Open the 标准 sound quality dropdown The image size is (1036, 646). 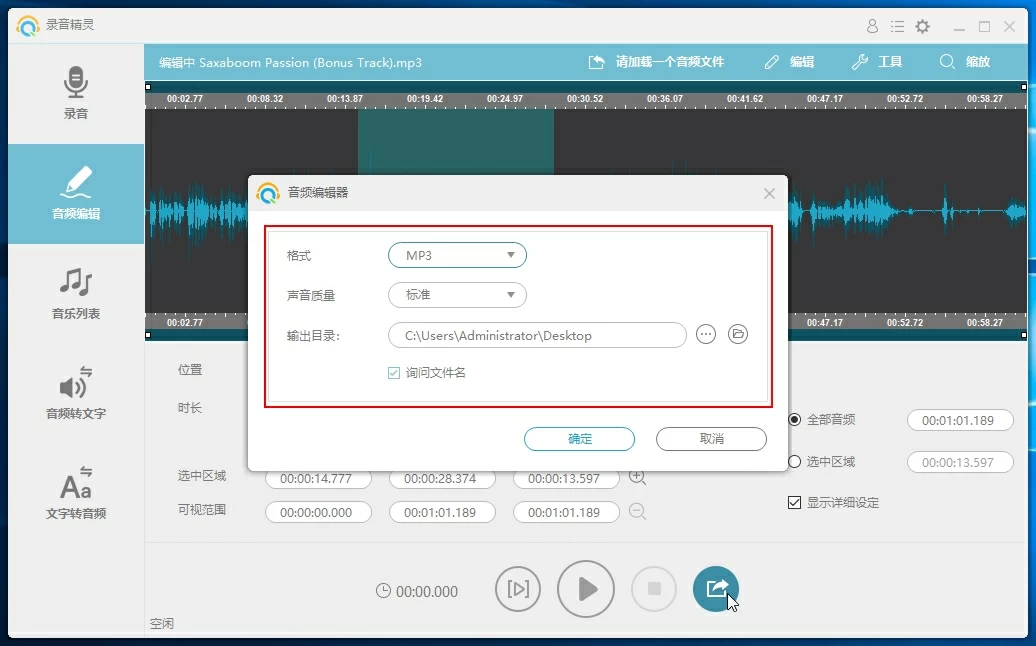[457, 295]
